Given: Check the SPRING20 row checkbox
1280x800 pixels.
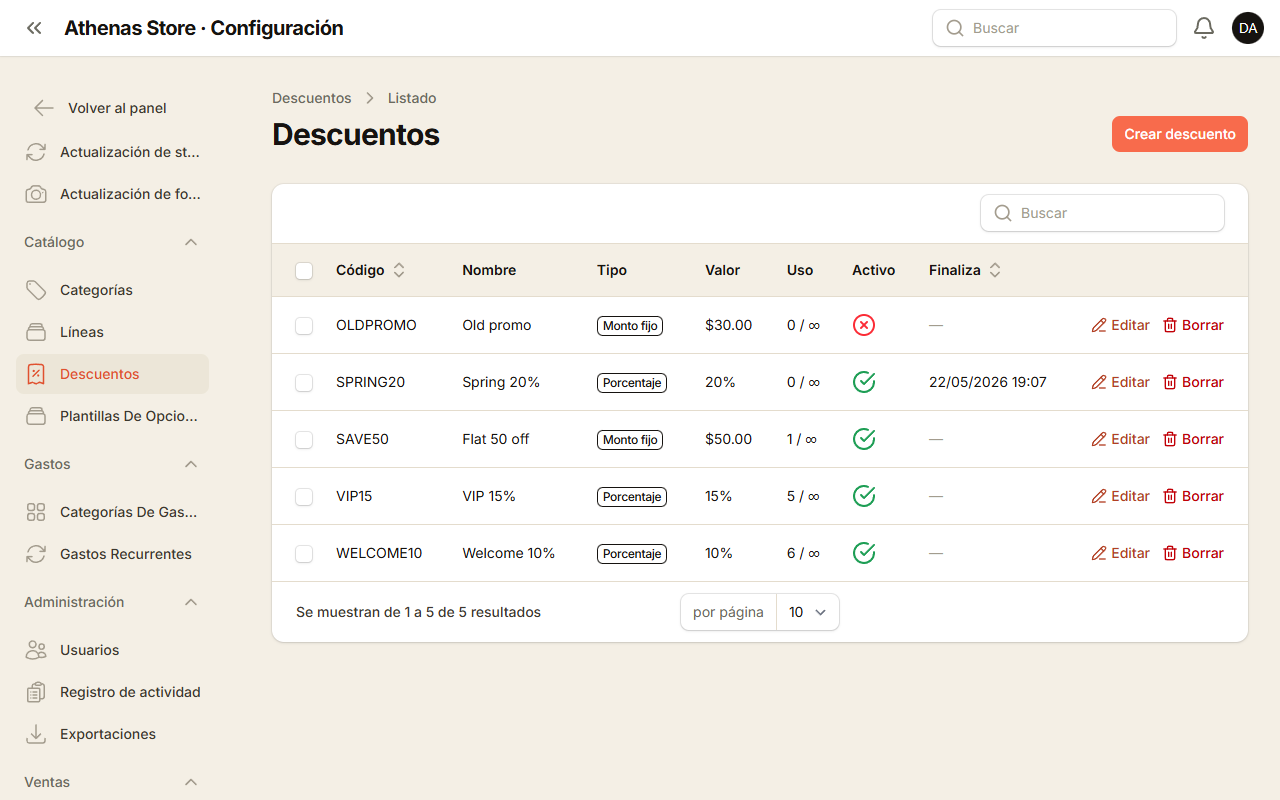Looking at the screenshot, I should click(304, 382).
